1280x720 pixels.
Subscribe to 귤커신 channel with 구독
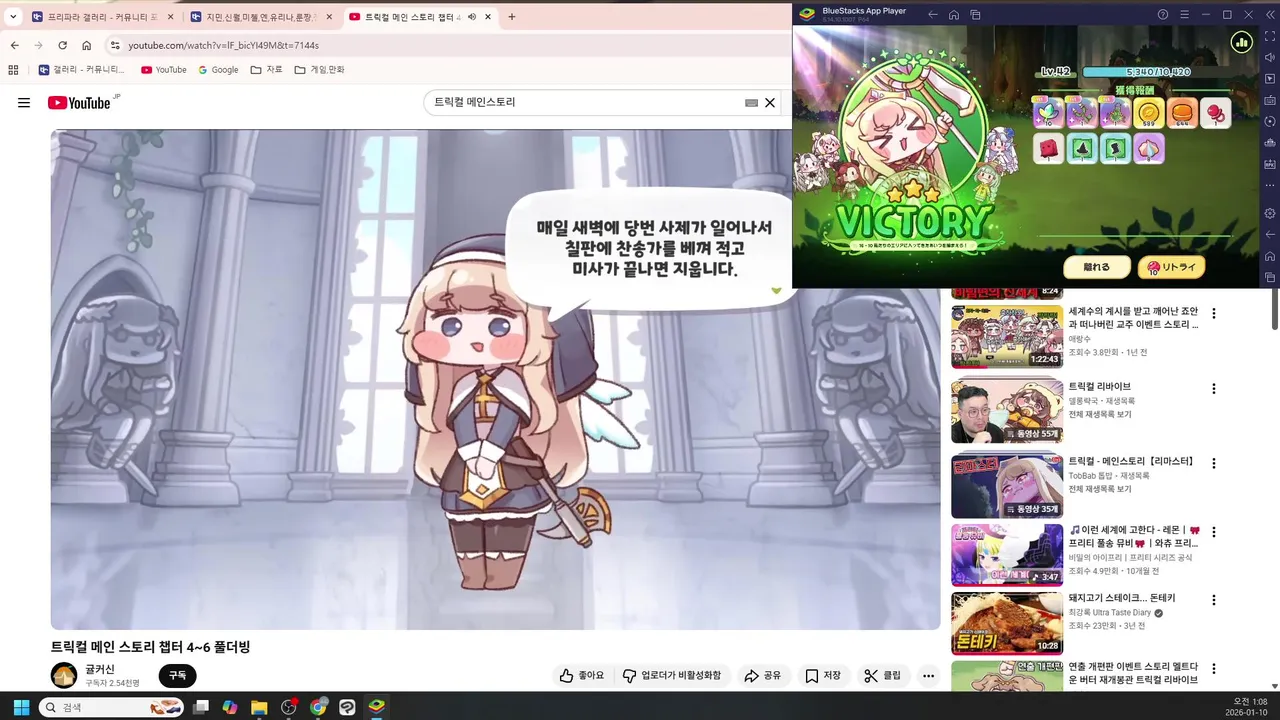(177, 676)
